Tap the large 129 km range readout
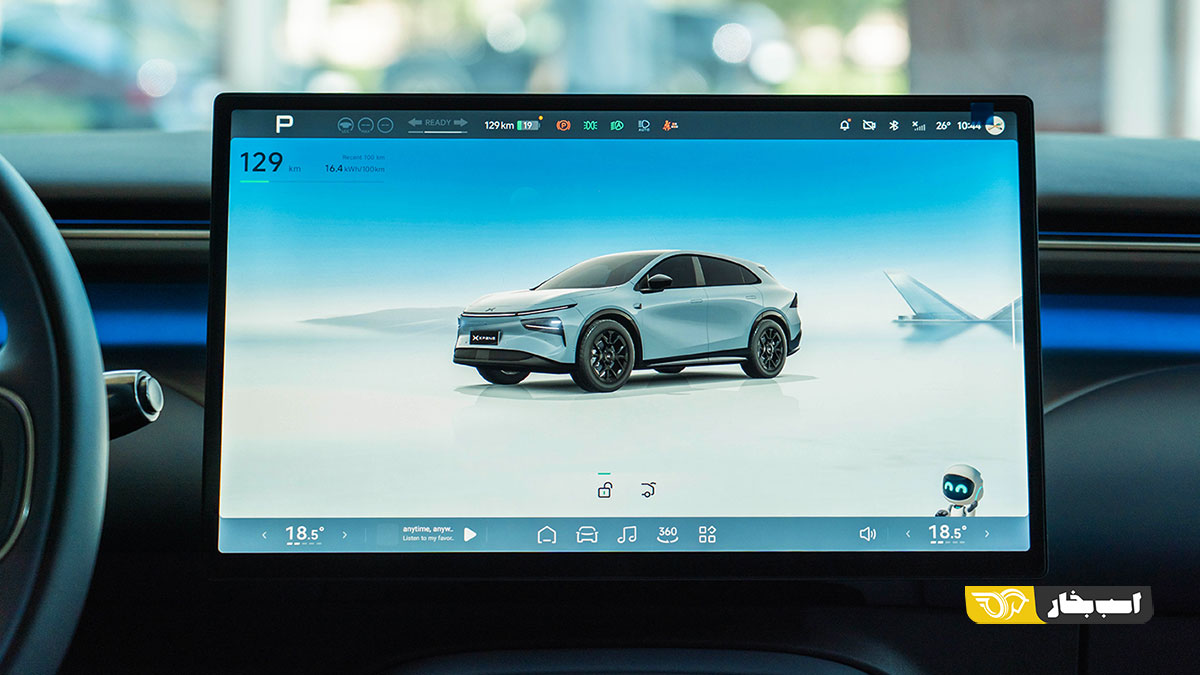The width and height of the screenshot is (1200, 675). (270, 163)
